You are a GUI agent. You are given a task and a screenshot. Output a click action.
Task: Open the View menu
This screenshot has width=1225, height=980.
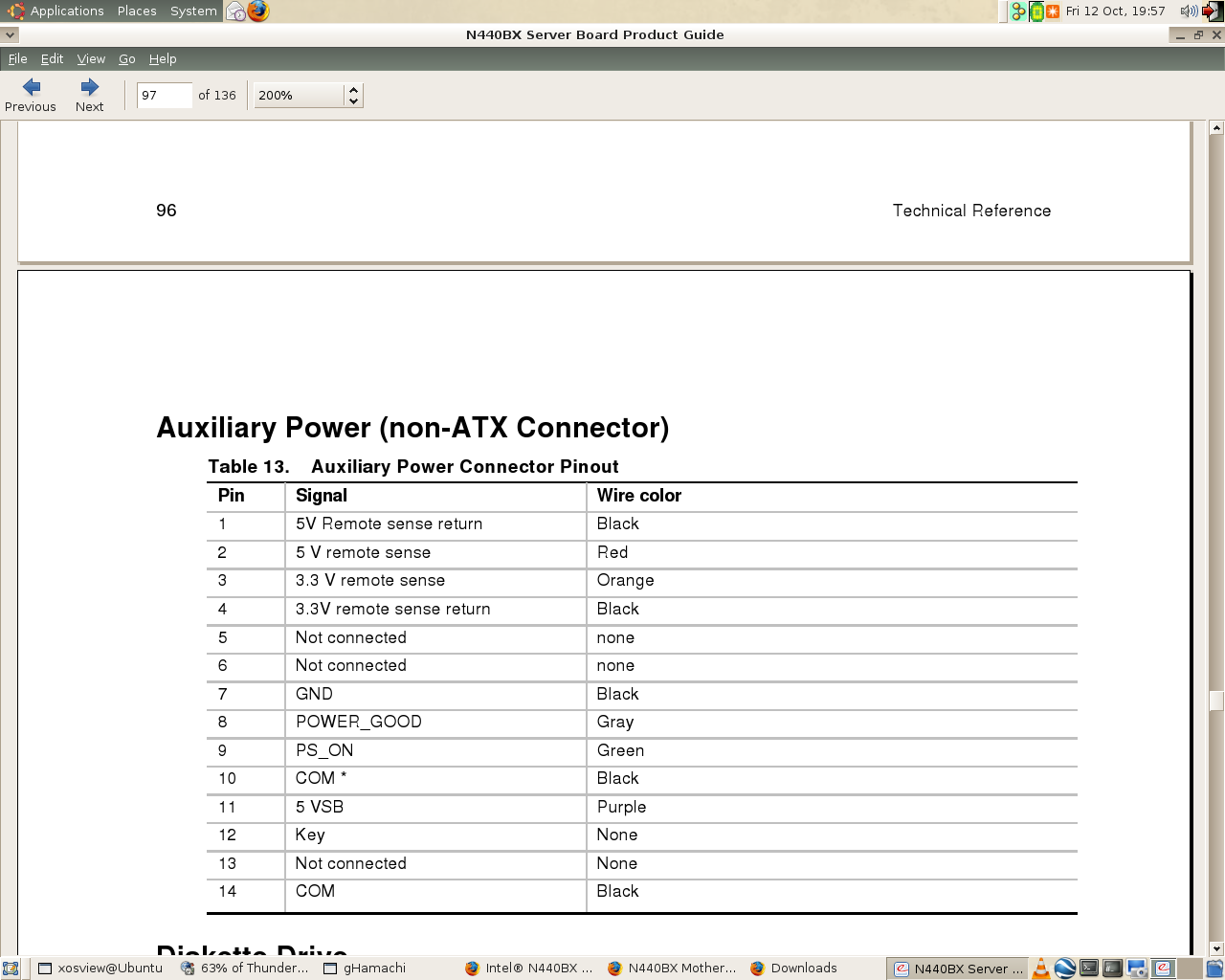click(x=91, y=59)
